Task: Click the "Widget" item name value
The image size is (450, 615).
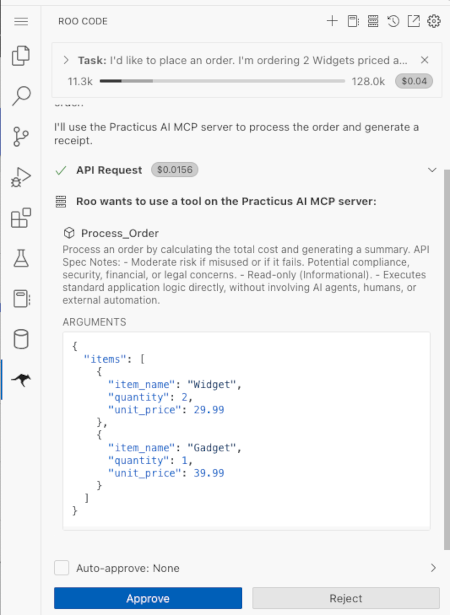Action: click(211, 384)
